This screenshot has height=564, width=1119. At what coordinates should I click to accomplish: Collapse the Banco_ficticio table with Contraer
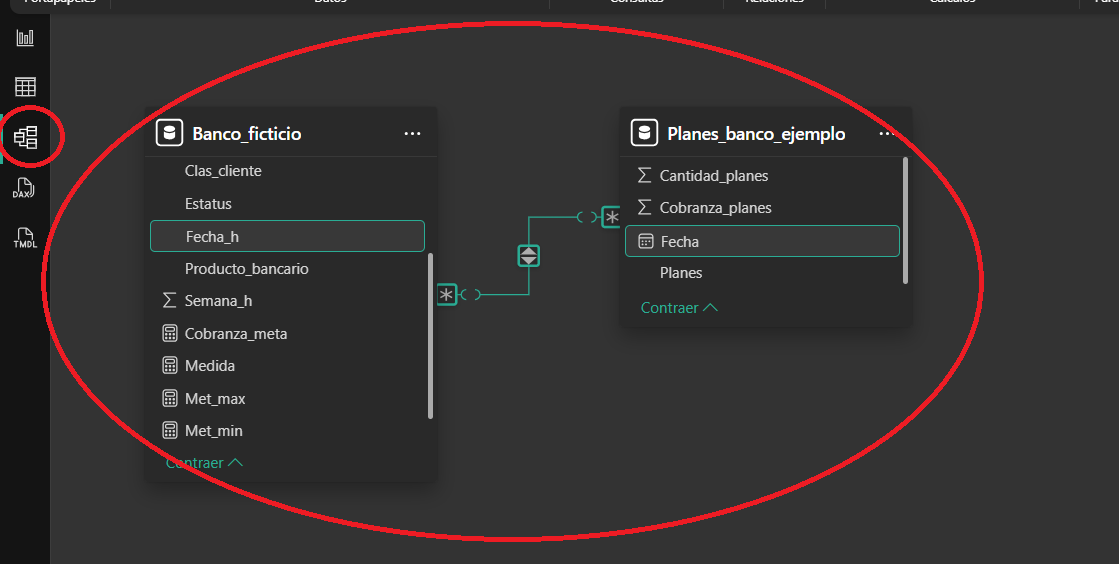[x=204, y=463]
